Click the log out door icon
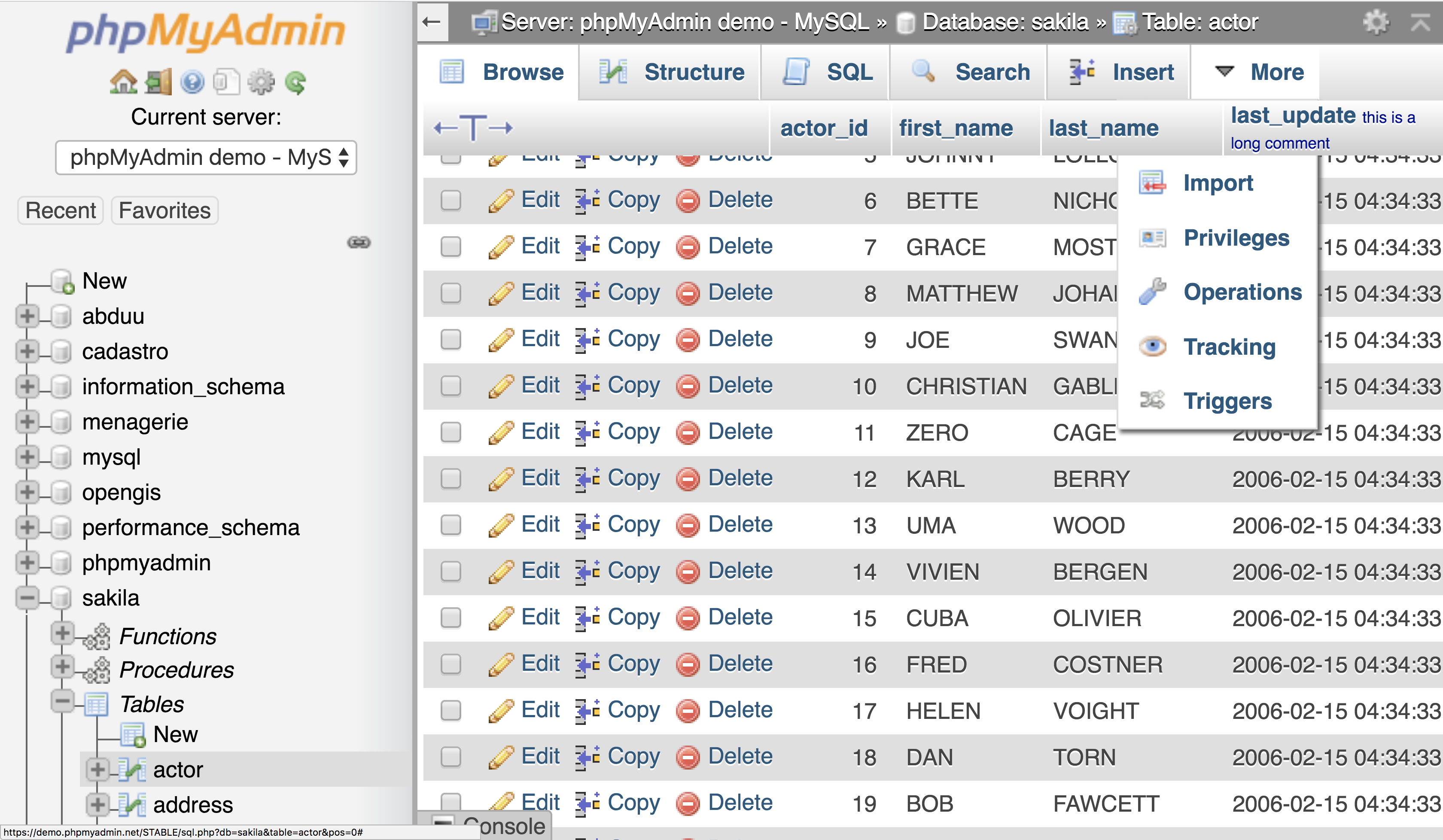 coord(158,82)
